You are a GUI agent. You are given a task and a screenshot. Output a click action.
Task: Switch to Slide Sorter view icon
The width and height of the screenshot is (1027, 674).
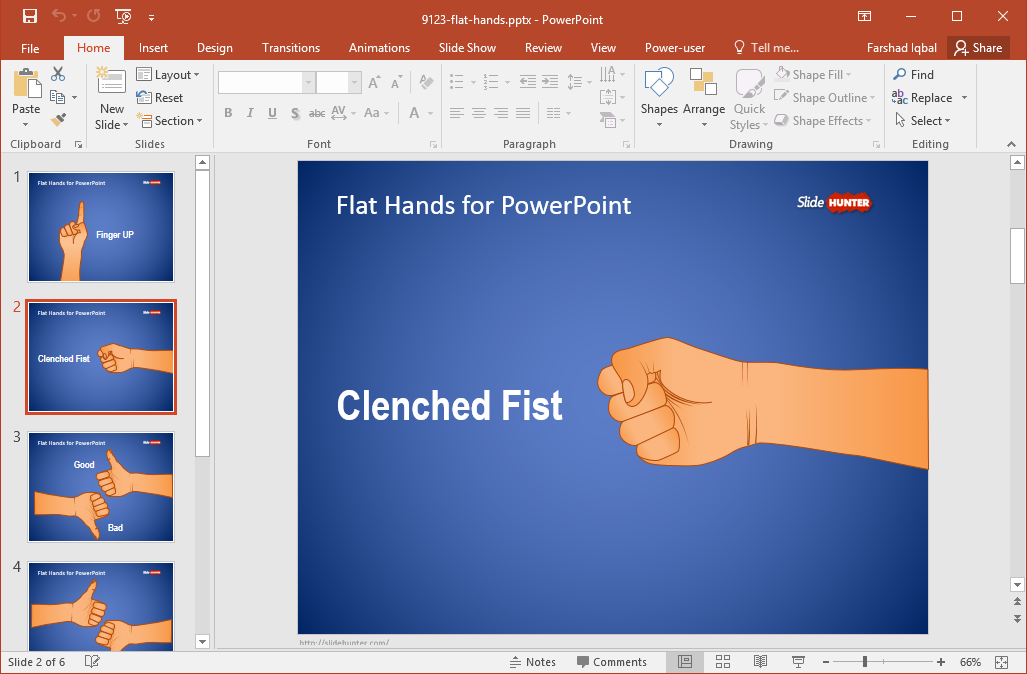[722, 662]
